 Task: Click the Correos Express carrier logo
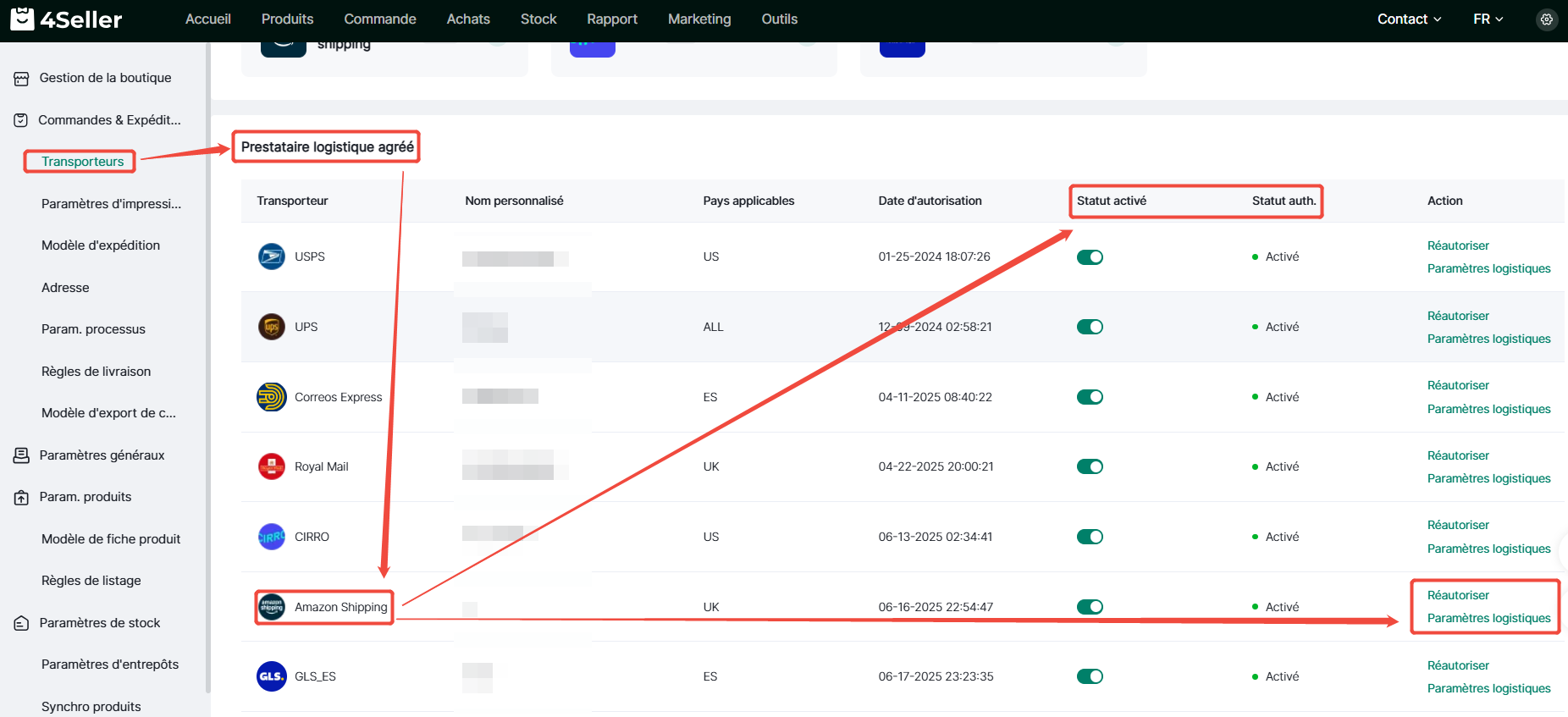[272, 397]
